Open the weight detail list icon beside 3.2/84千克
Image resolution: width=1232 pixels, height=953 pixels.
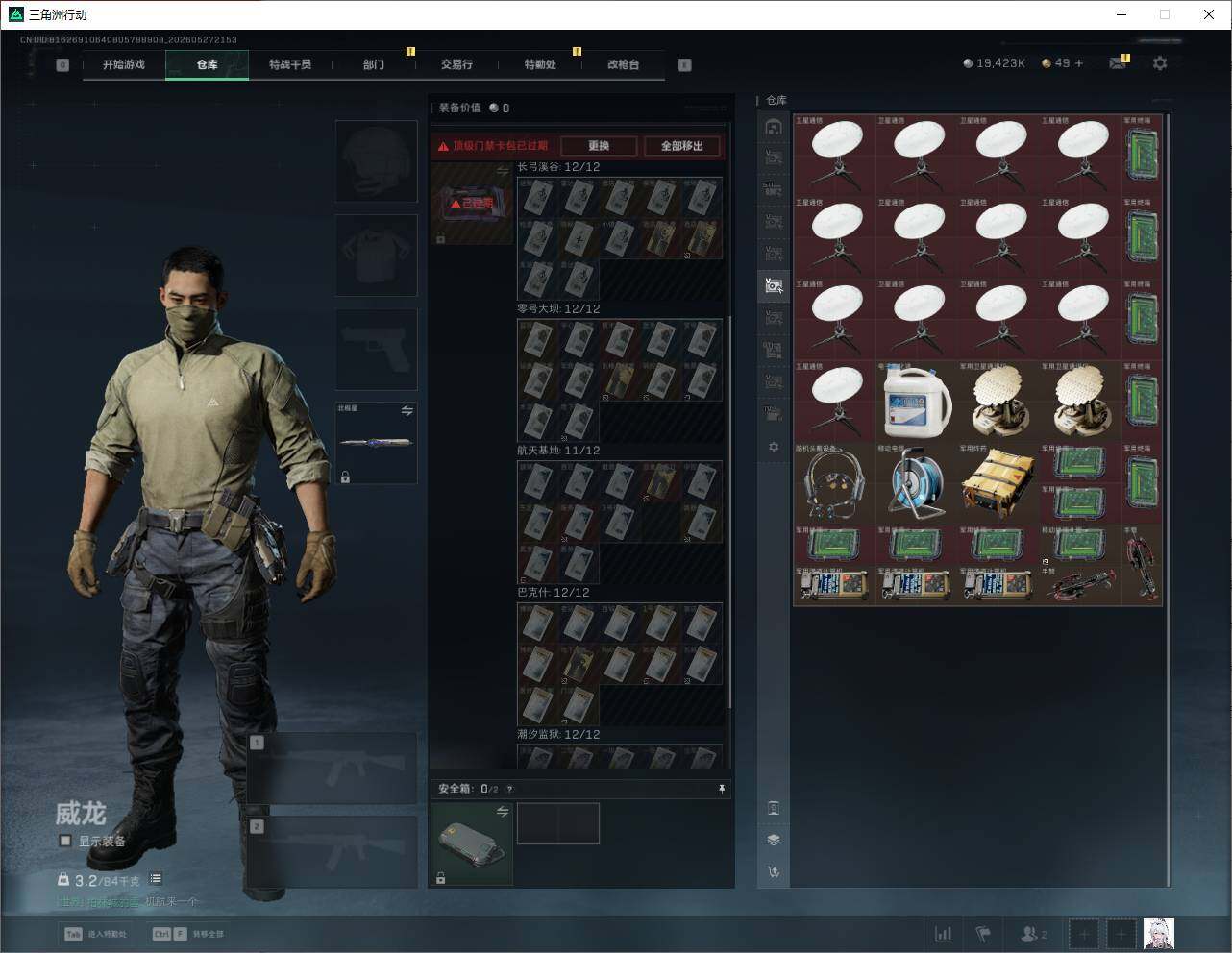[x=156, y=879]
